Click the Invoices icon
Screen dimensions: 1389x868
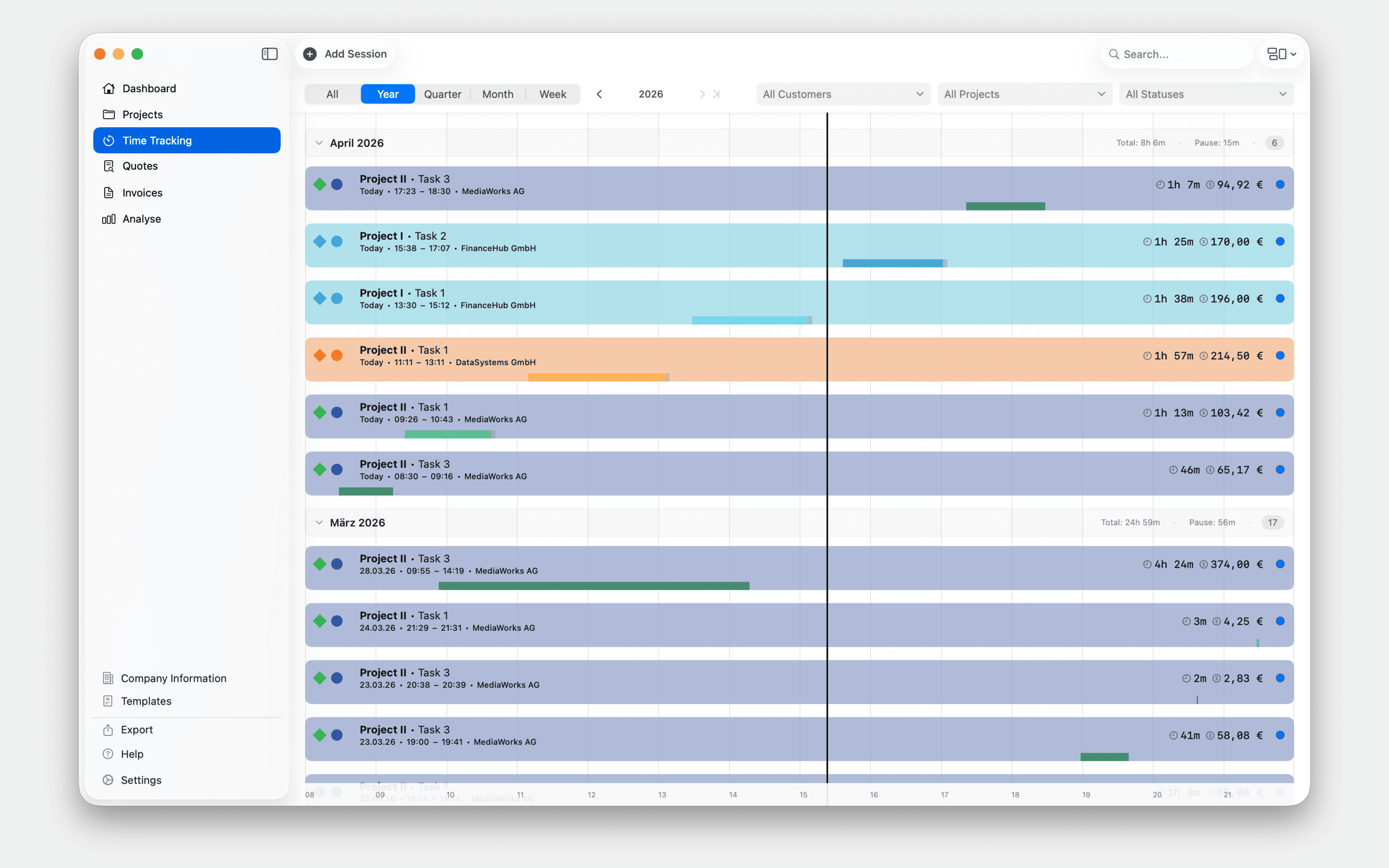click(x=109, y=192)
